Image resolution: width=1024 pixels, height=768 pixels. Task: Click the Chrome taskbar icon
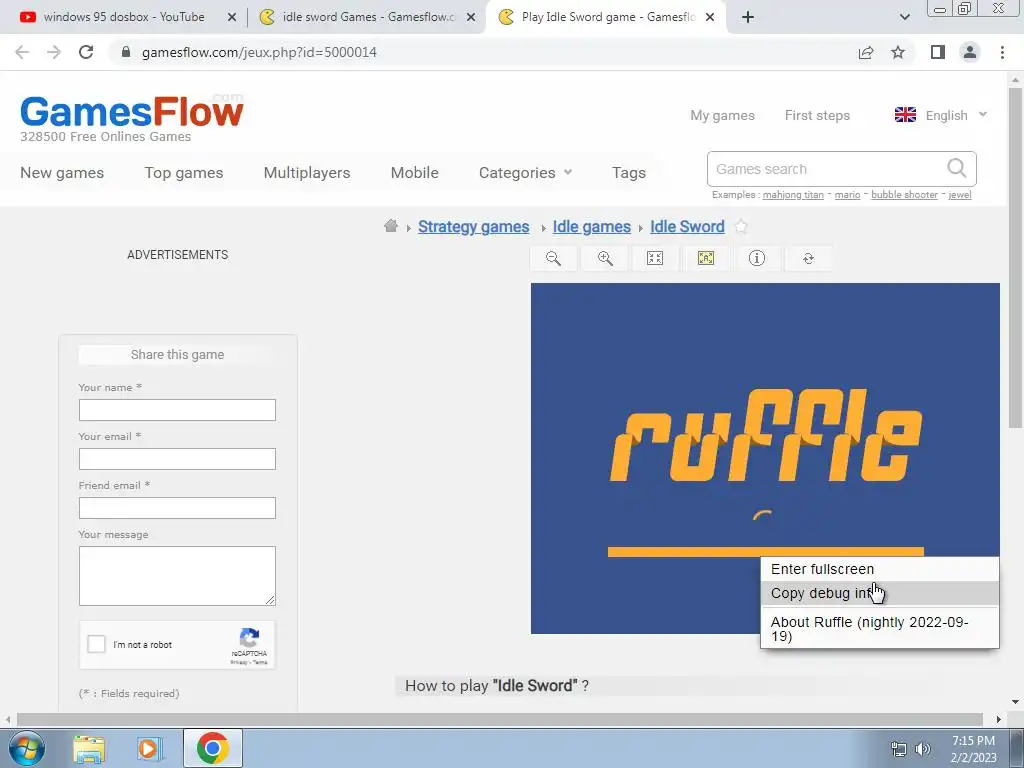click(212, 748)
